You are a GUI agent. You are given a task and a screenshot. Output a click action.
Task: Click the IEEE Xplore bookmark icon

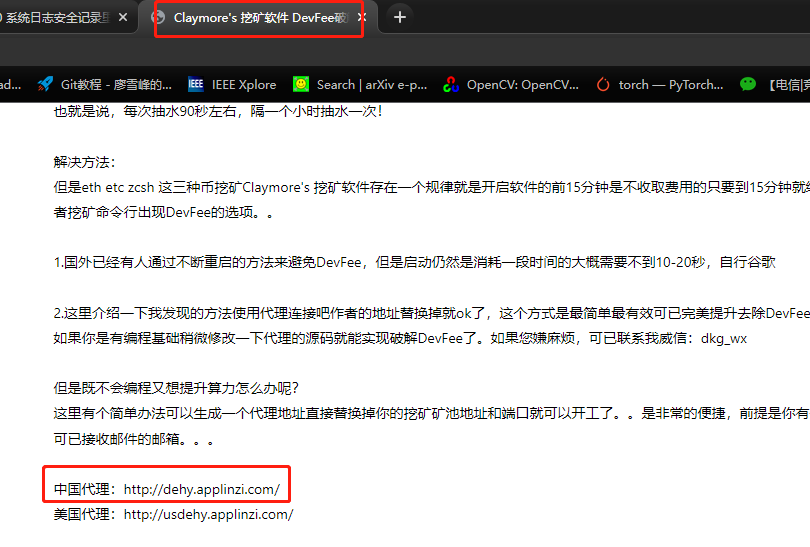[195, 84]
